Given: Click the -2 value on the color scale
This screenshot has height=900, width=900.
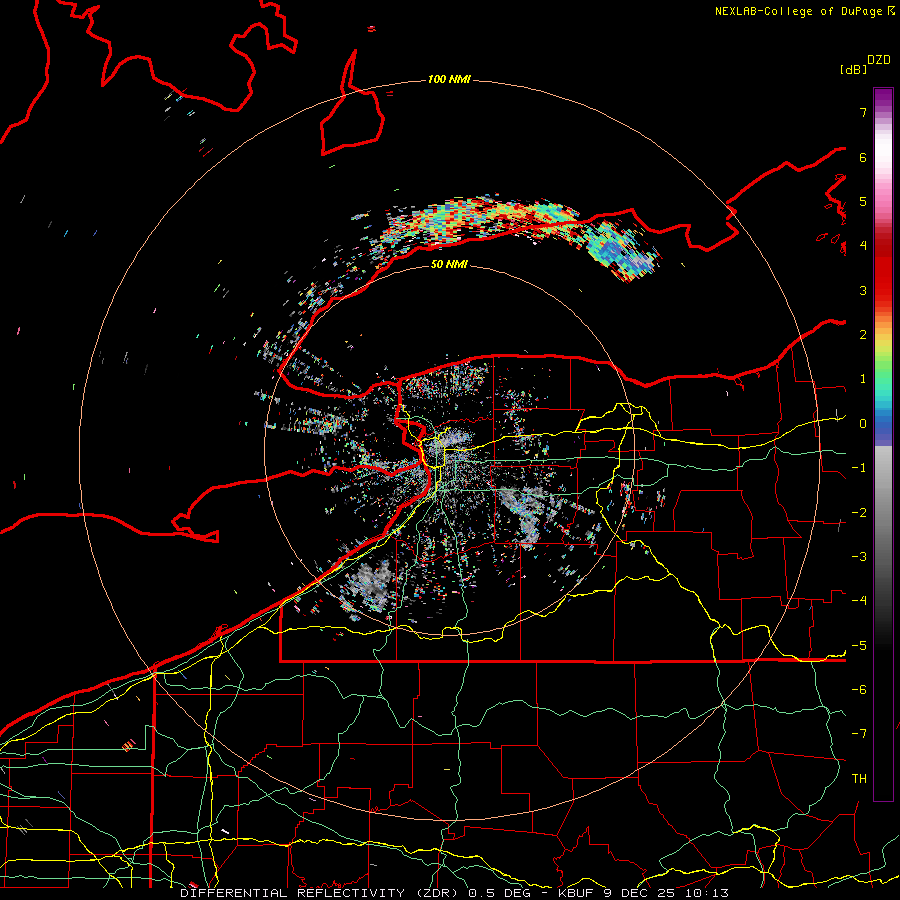Looking at the screenshot, I should pyautogui.click(x=859, y=513).
